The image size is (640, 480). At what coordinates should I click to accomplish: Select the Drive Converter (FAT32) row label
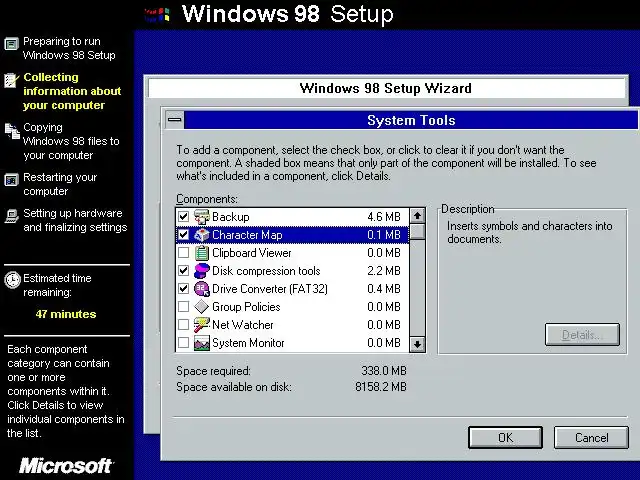tap(270, 289)
